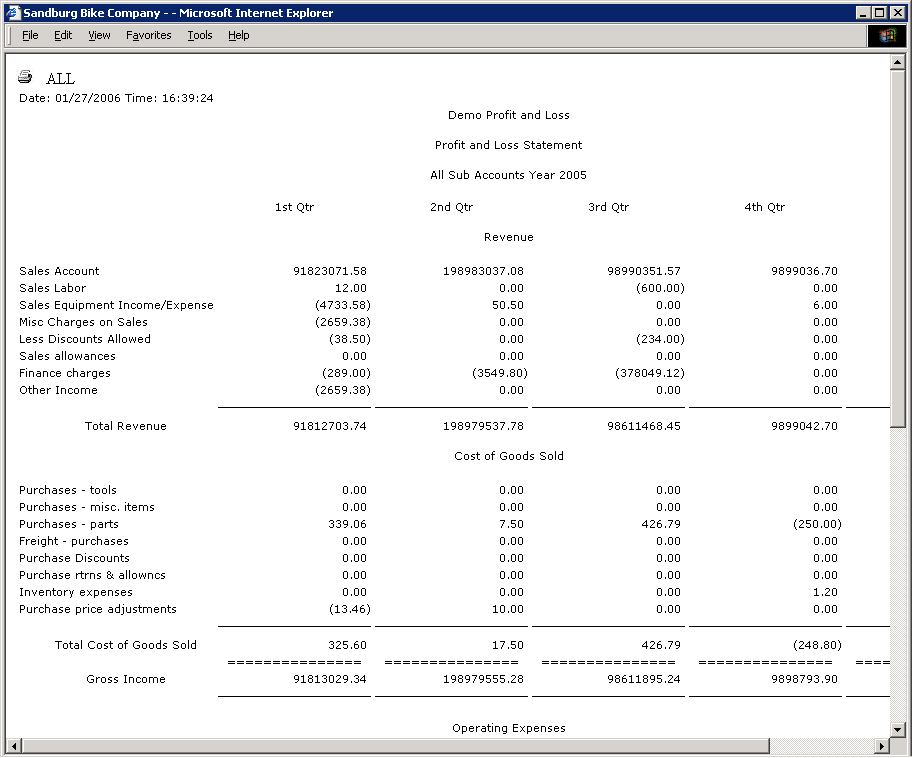
Task: Minimize the Internet Explorer window
Action: [x=864, y=13]
